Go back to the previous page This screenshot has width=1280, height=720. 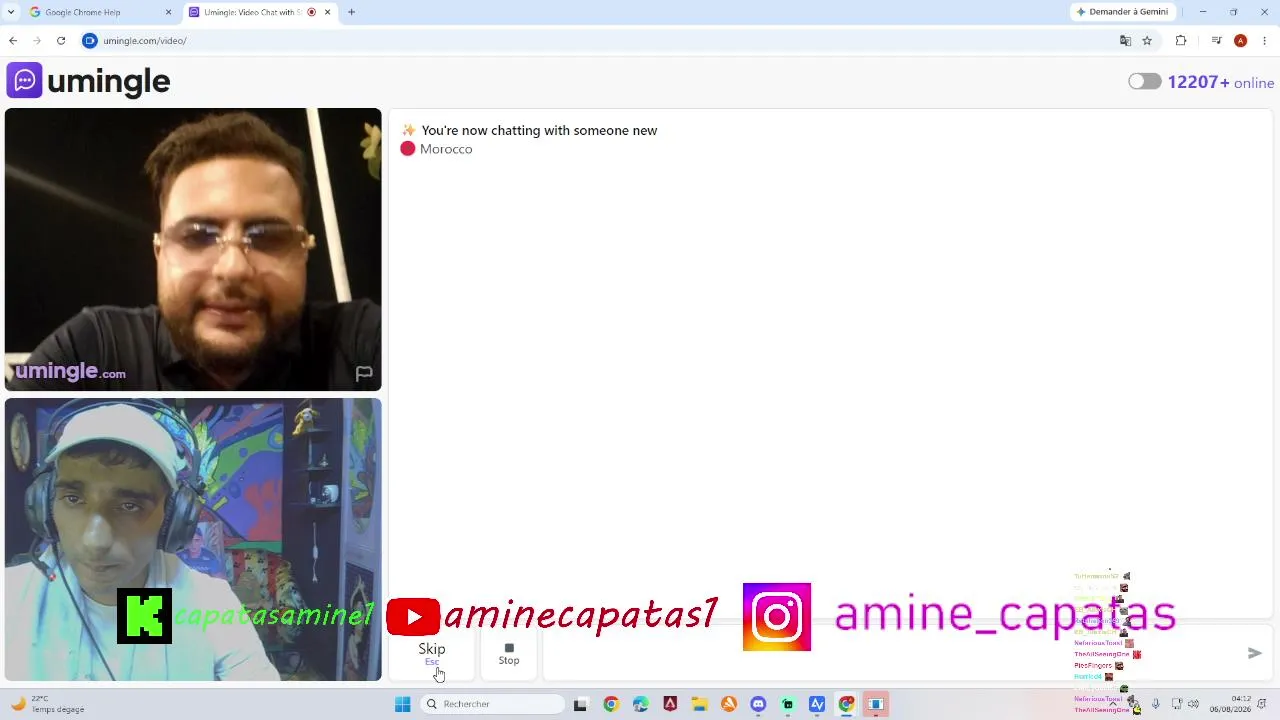pyautogui.click(x=13, y=41)
